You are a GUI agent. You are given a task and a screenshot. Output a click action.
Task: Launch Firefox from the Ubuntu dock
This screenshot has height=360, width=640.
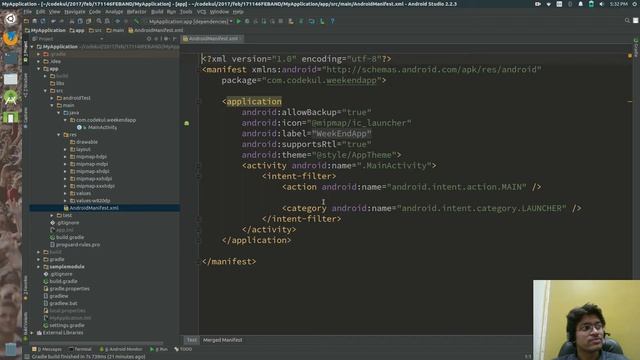[x=10, y=38]
